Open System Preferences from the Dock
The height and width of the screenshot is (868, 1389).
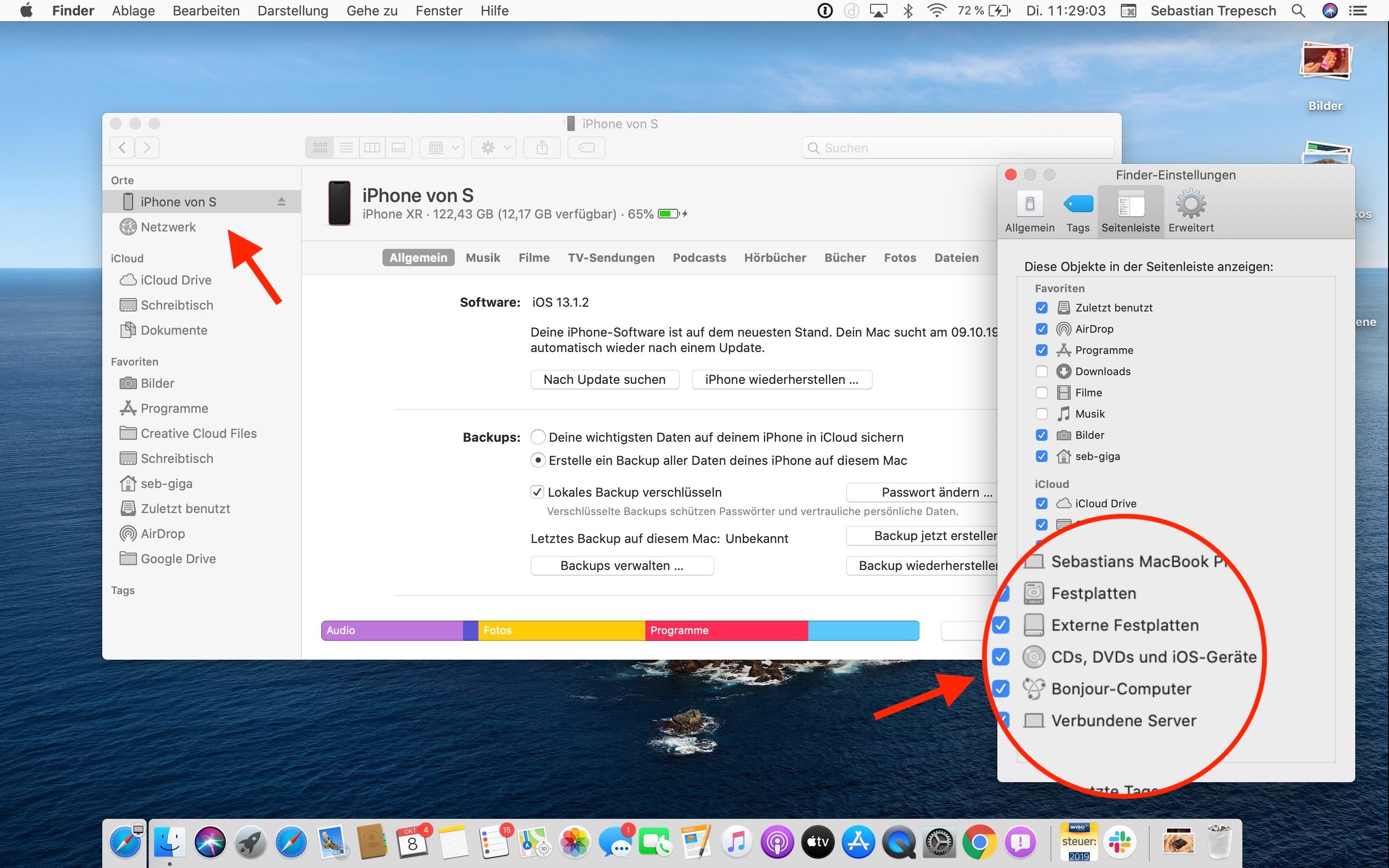[x=940, y=842]
